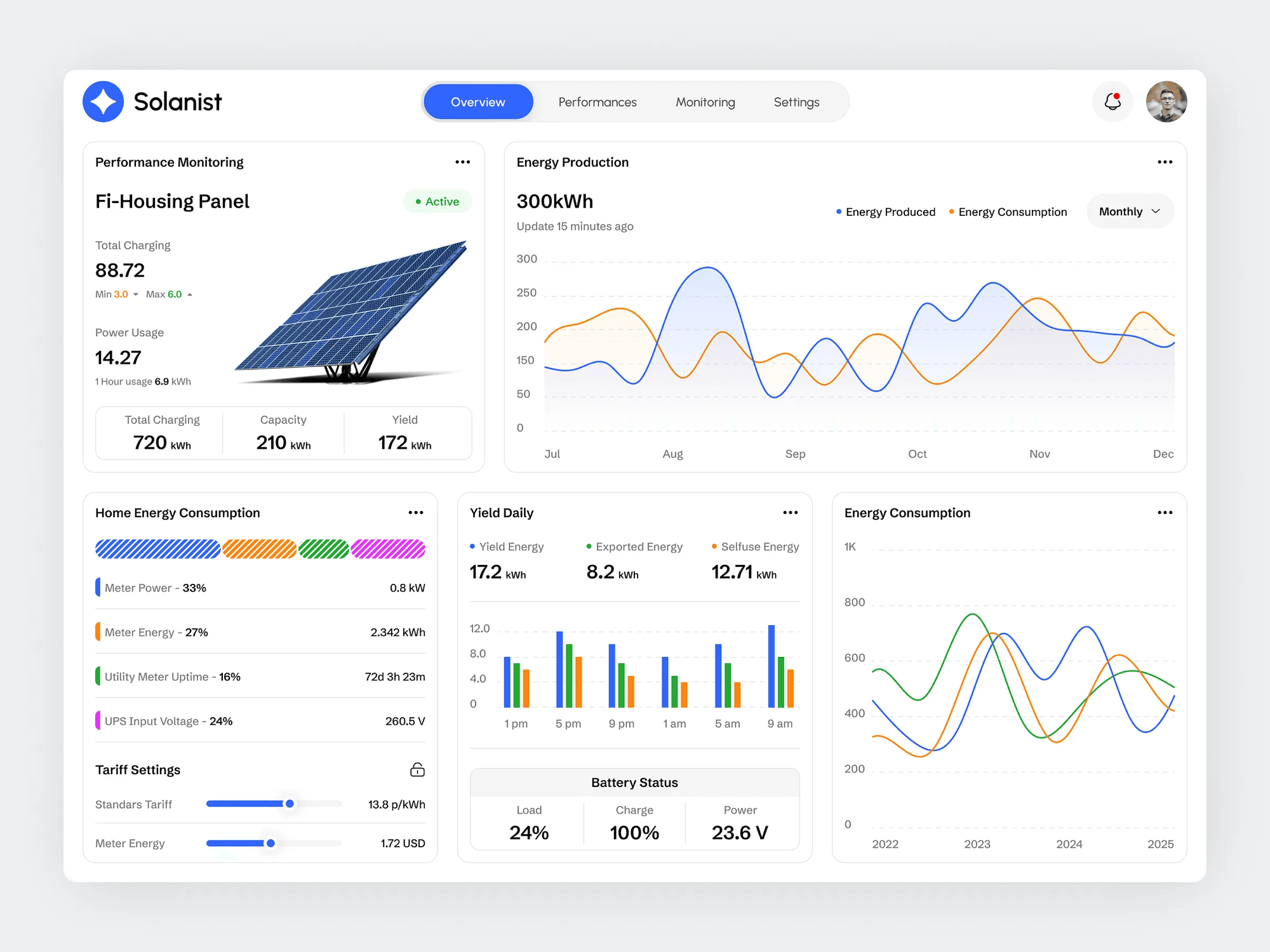
Task: Switch to the Performances tab
Action: coord(598,102)
